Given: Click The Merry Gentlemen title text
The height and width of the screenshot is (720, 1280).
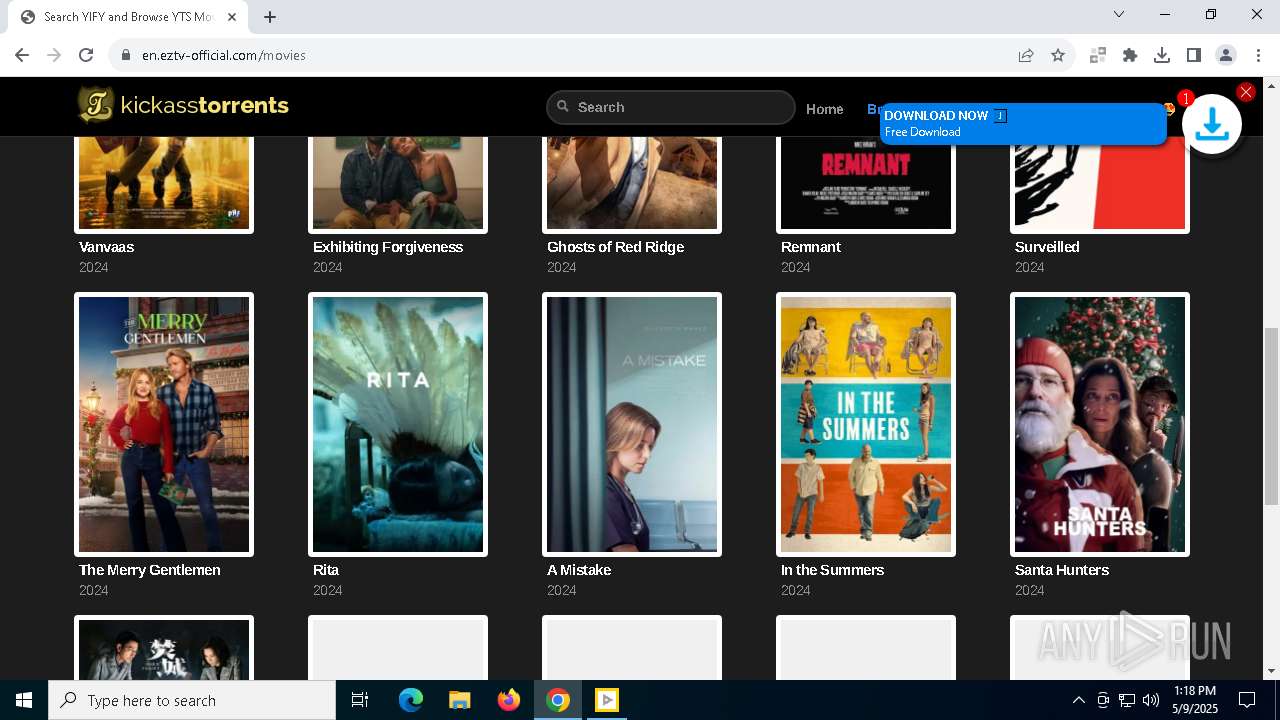Looking at the screenshot, I should pyautogui.click(x=150, y=570).
